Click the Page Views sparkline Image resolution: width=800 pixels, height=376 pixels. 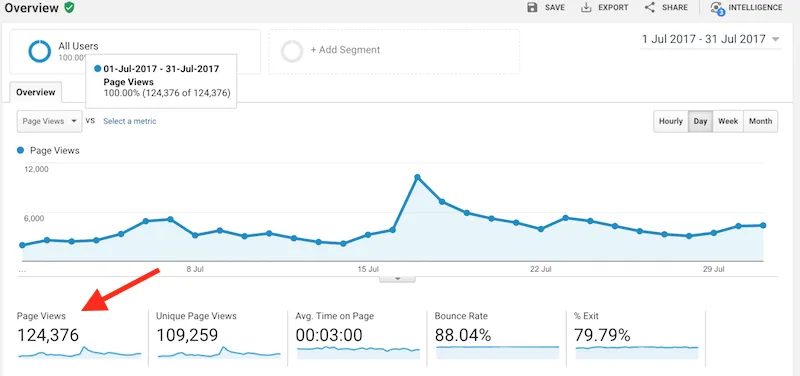pyautogui.click(x=79, y=353)
